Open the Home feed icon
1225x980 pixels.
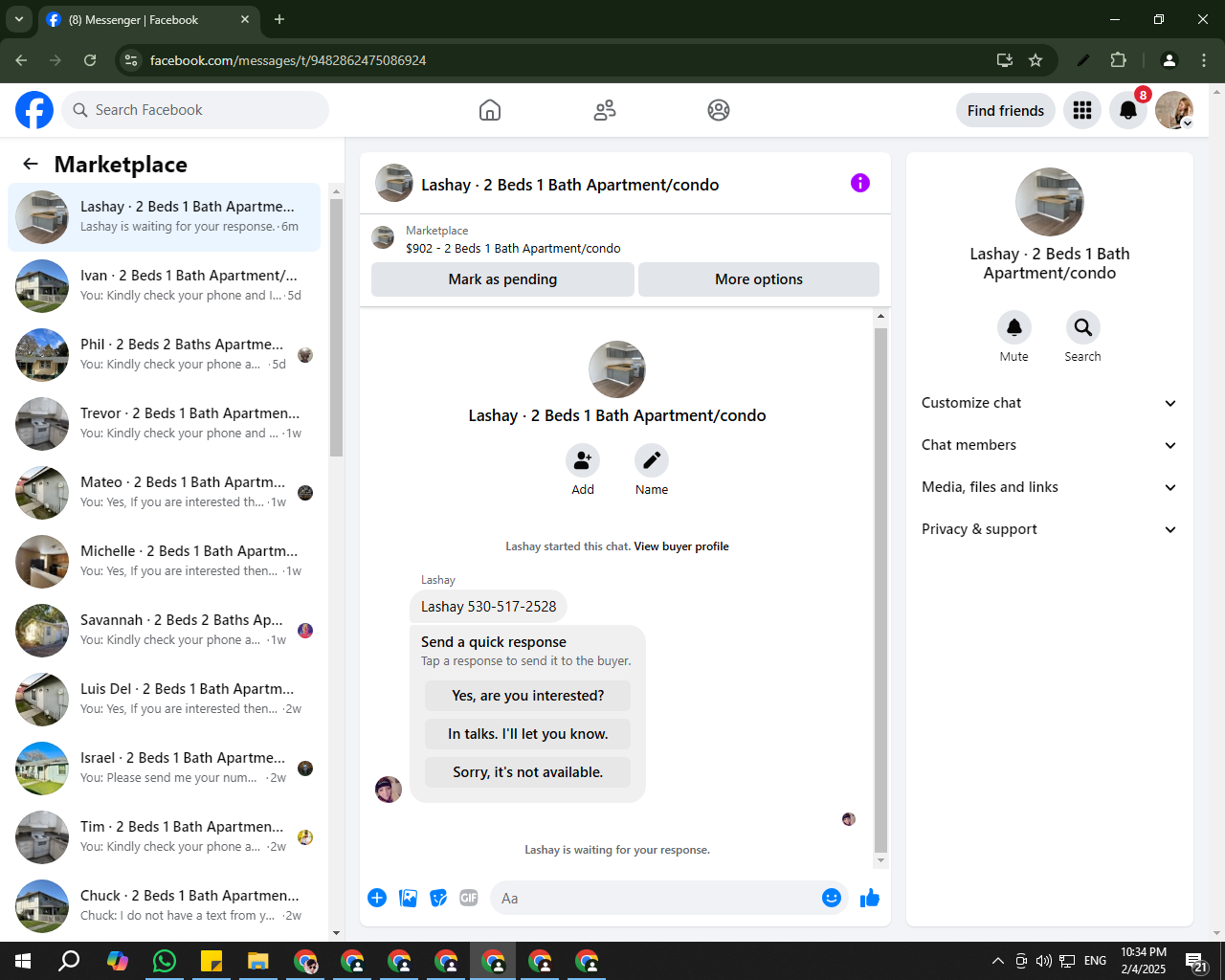490,110
